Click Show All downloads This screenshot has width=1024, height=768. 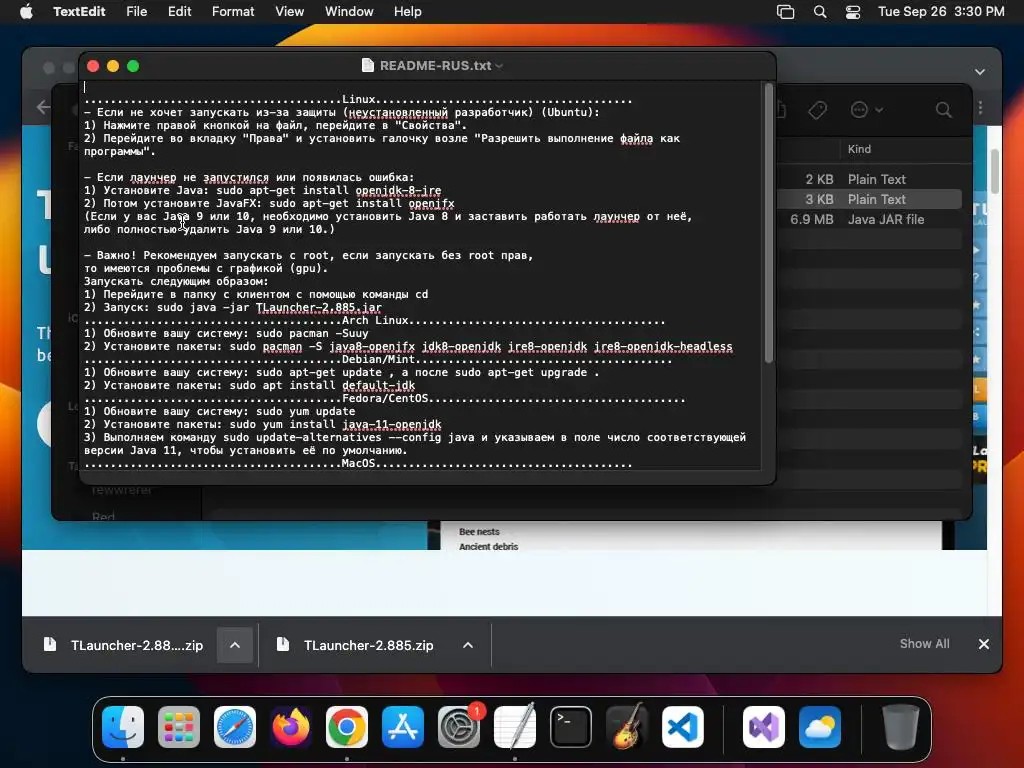click(924, 644)
